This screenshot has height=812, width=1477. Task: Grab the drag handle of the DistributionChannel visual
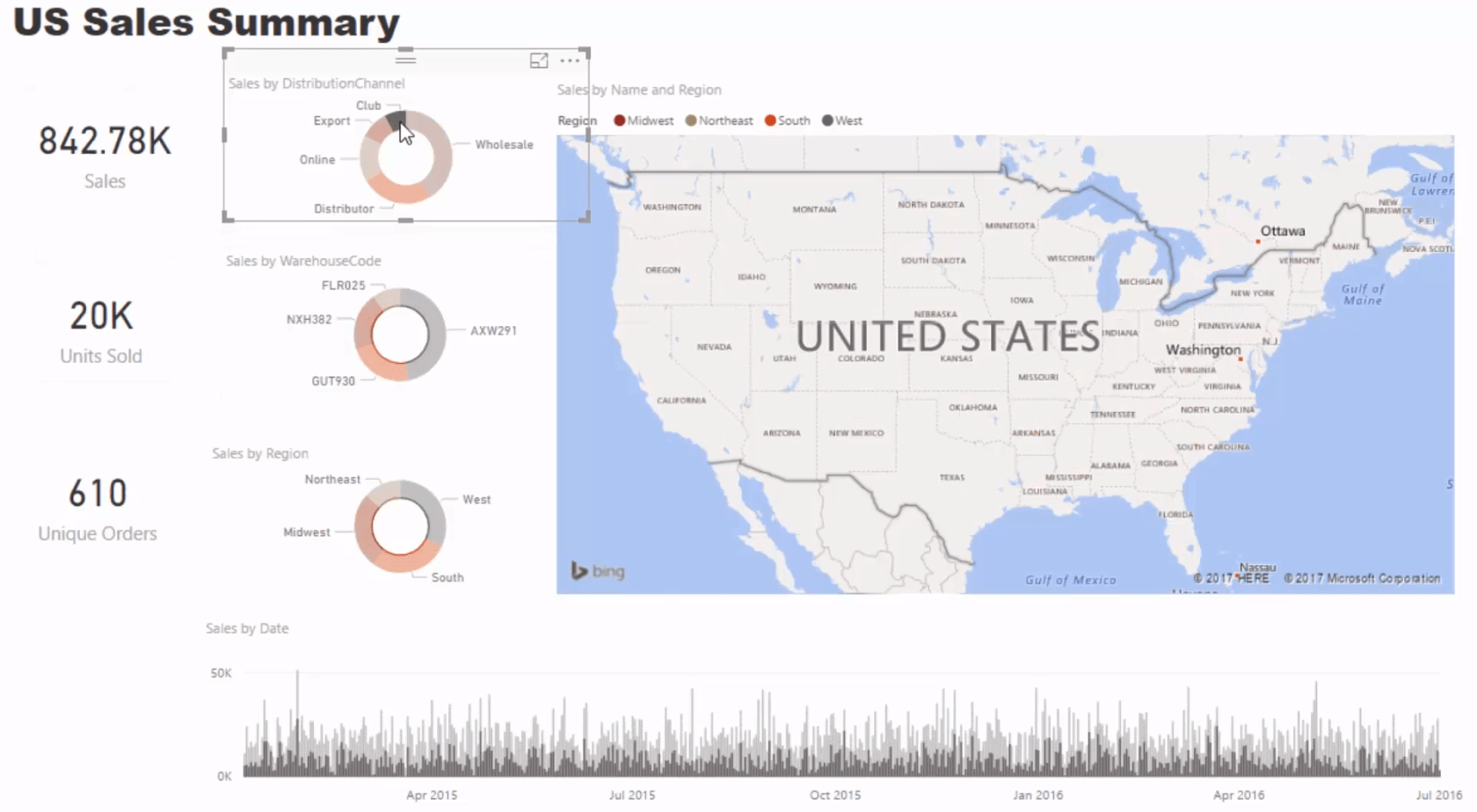coord(405,59)
